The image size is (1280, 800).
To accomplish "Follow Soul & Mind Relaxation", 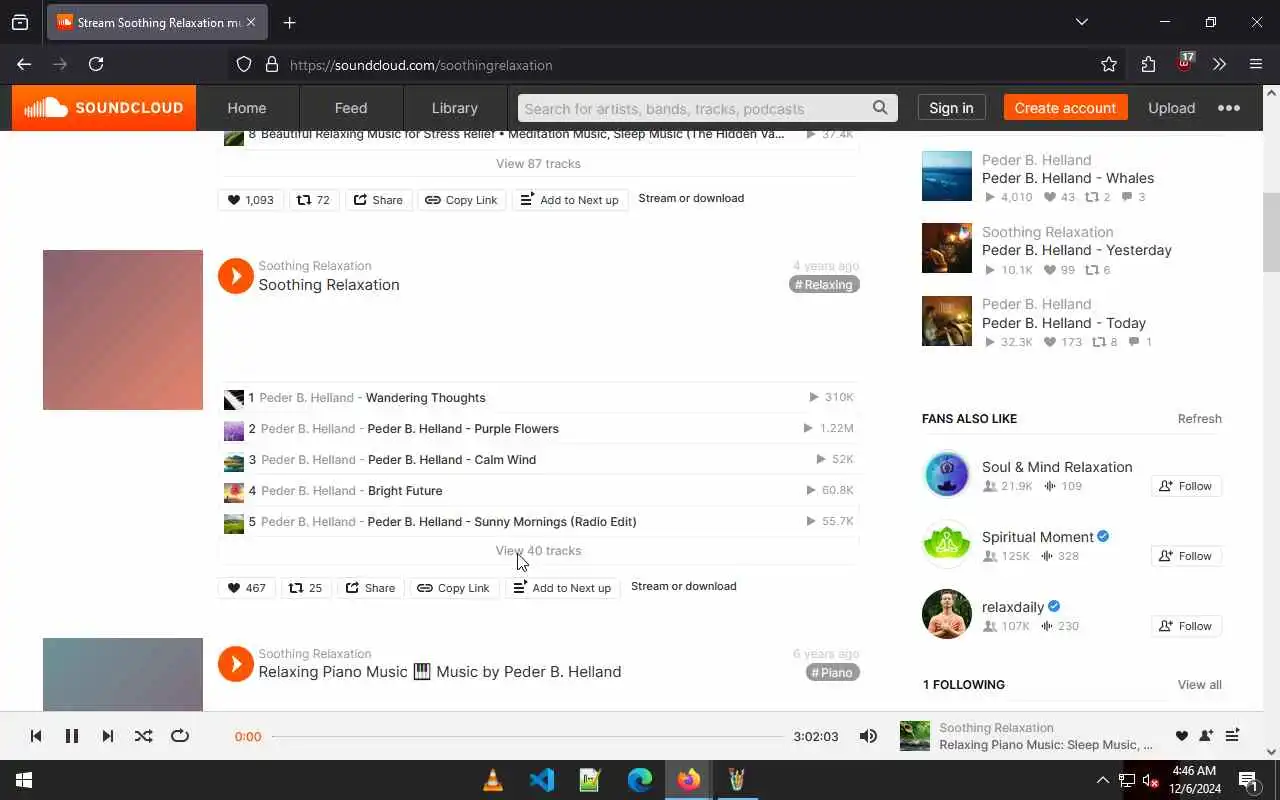I will pyautogui.click(x=1186, y=486).
